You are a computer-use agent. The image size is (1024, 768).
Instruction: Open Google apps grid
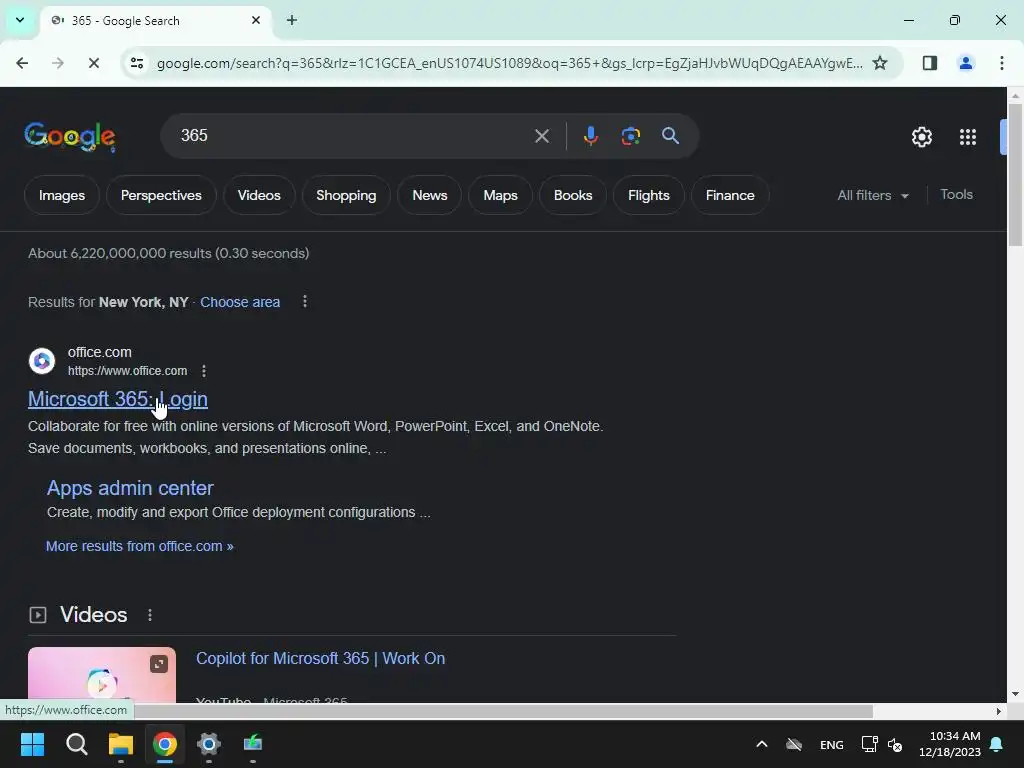coord(968,137)
